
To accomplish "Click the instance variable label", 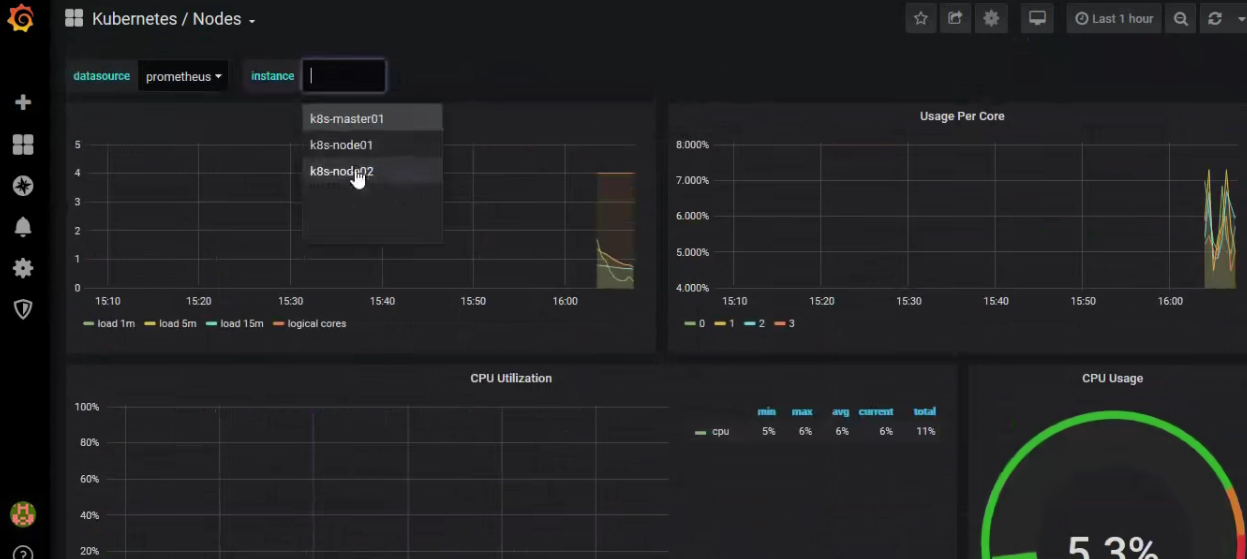I will pyautogui.click(x=272, y=76).
